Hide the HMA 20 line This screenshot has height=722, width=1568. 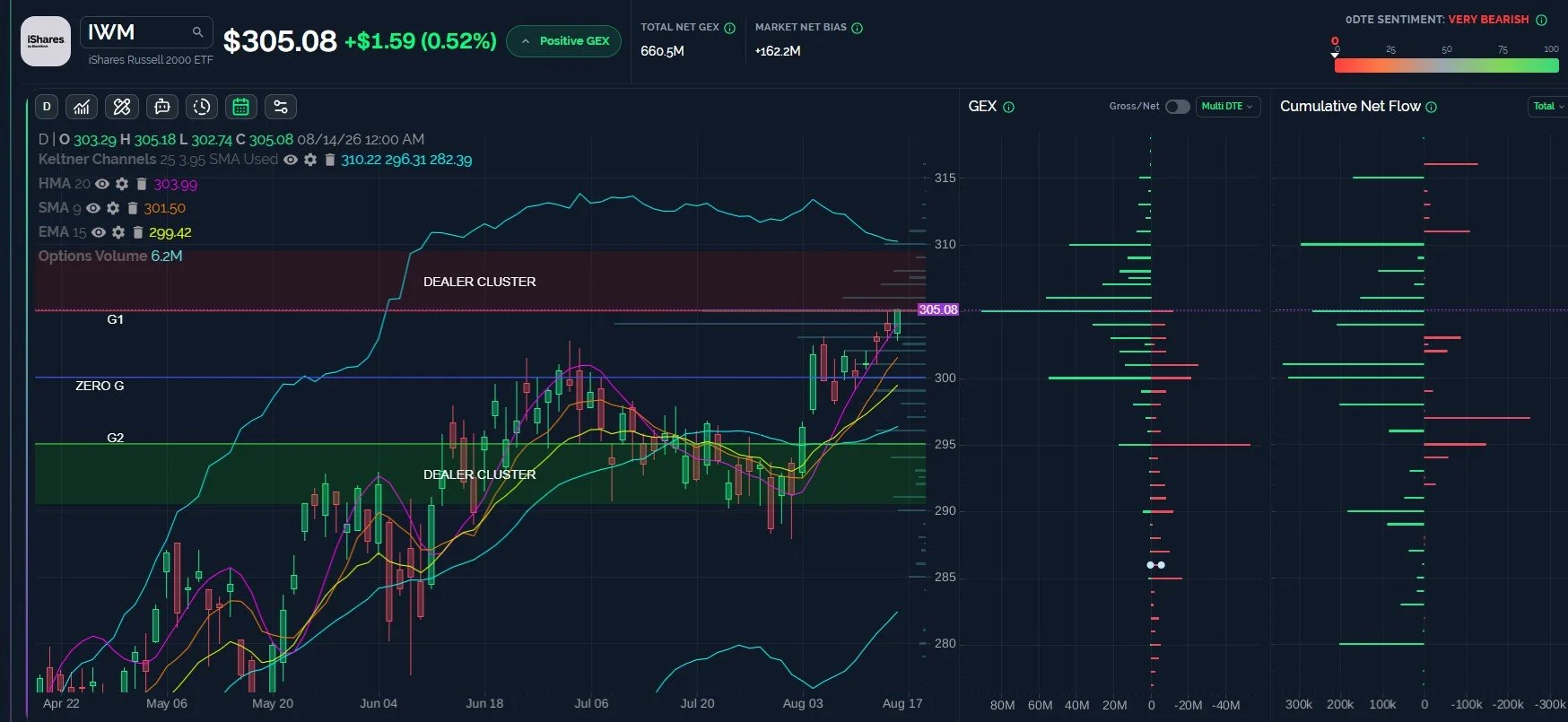click(102, 184)
